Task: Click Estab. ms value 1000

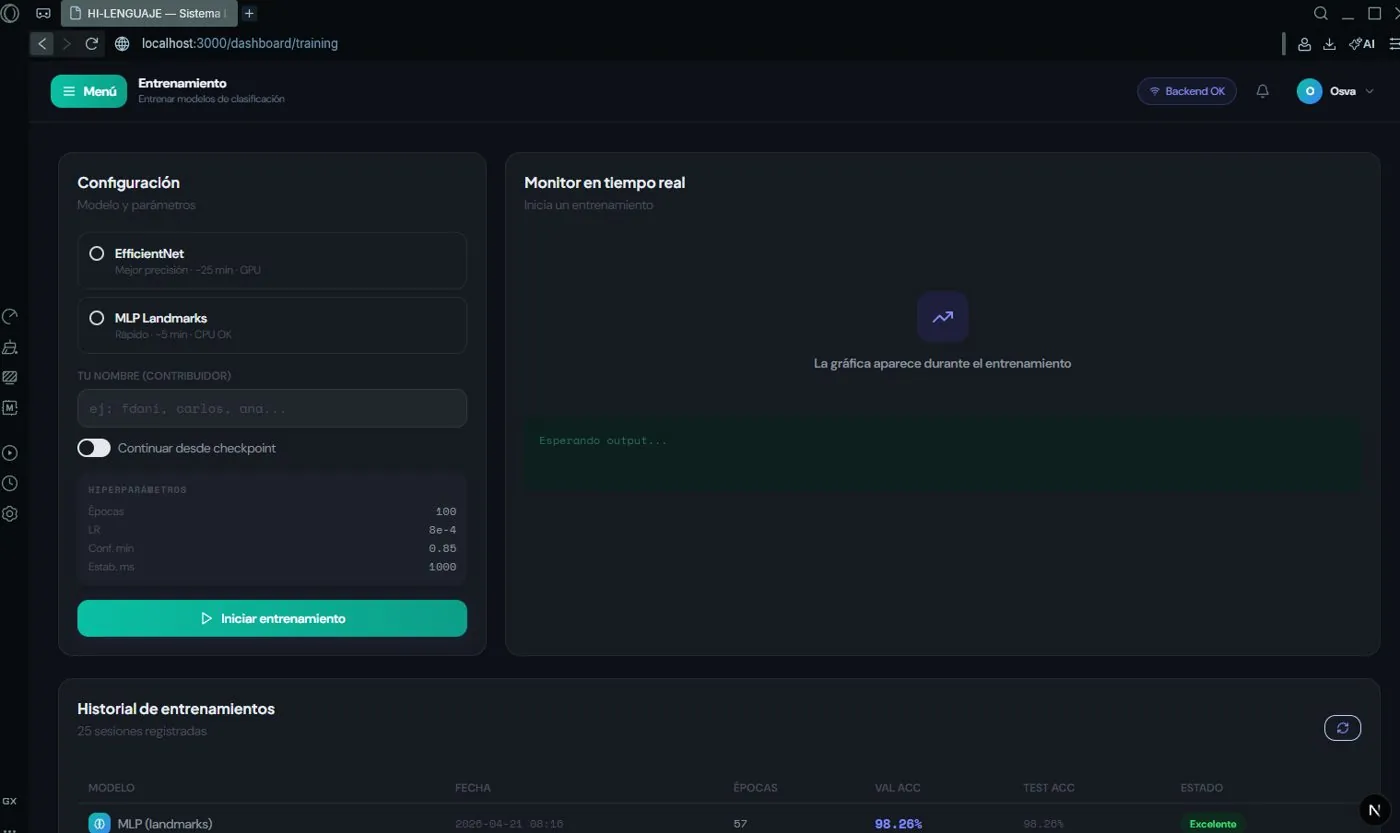Action: 442,567
